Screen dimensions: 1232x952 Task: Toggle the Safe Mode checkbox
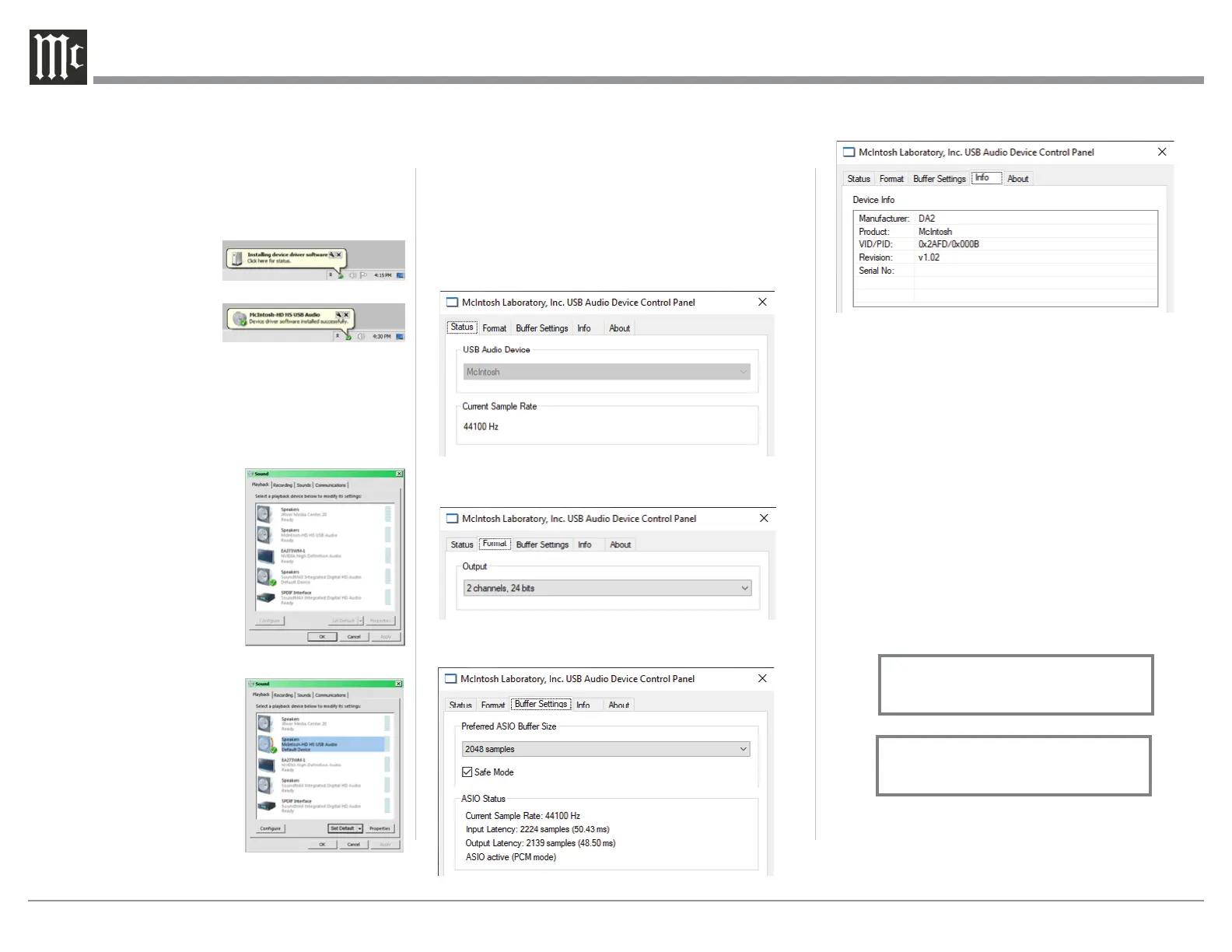pyautogui.click(x=467, y=772)
